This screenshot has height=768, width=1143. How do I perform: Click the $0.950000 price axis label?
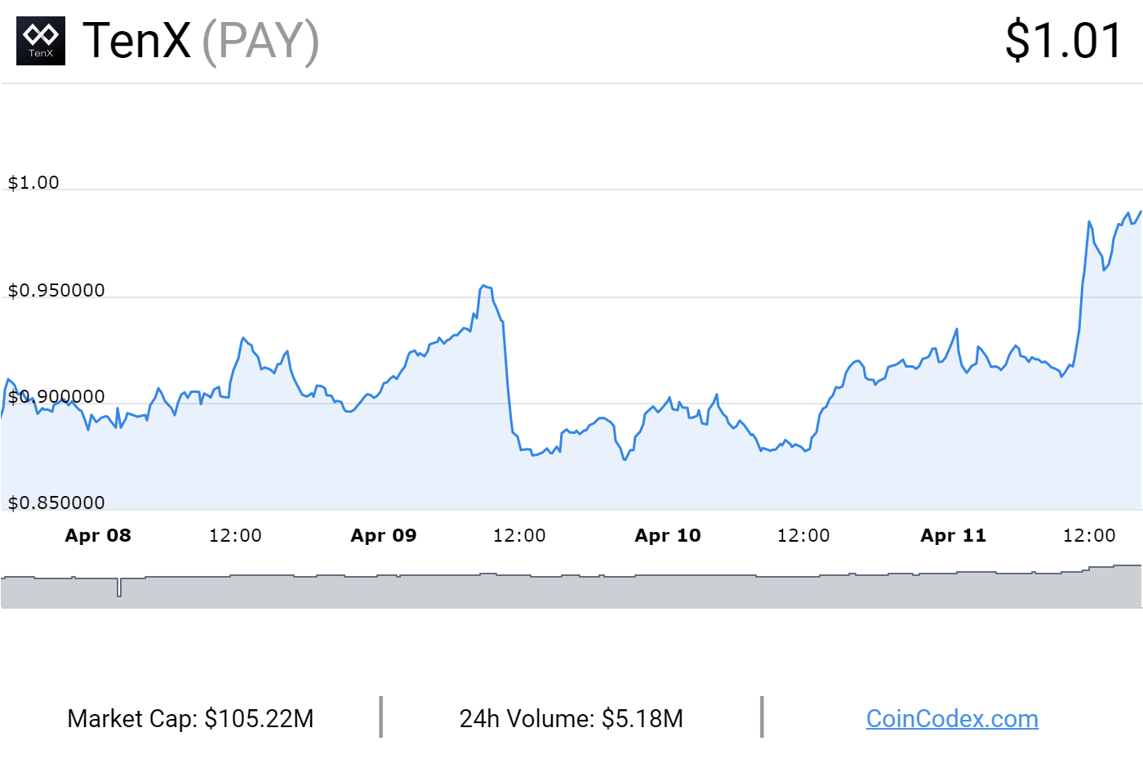56,291
